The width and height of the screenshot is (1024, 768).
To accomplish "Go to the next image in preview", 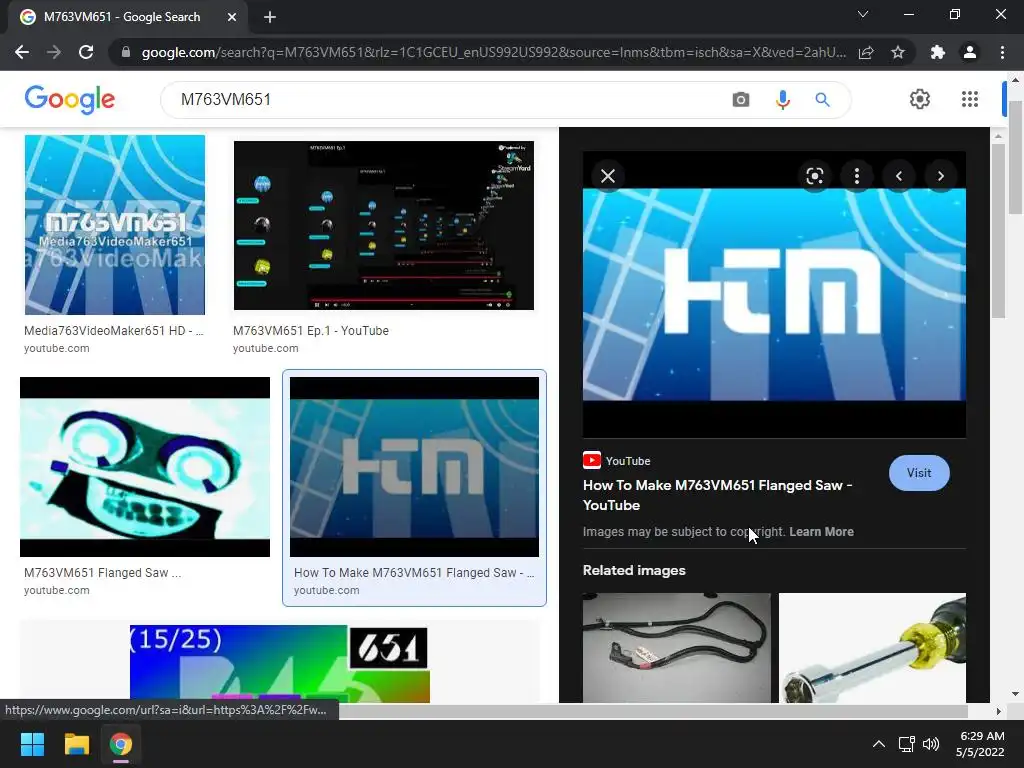I will [940, 176].
